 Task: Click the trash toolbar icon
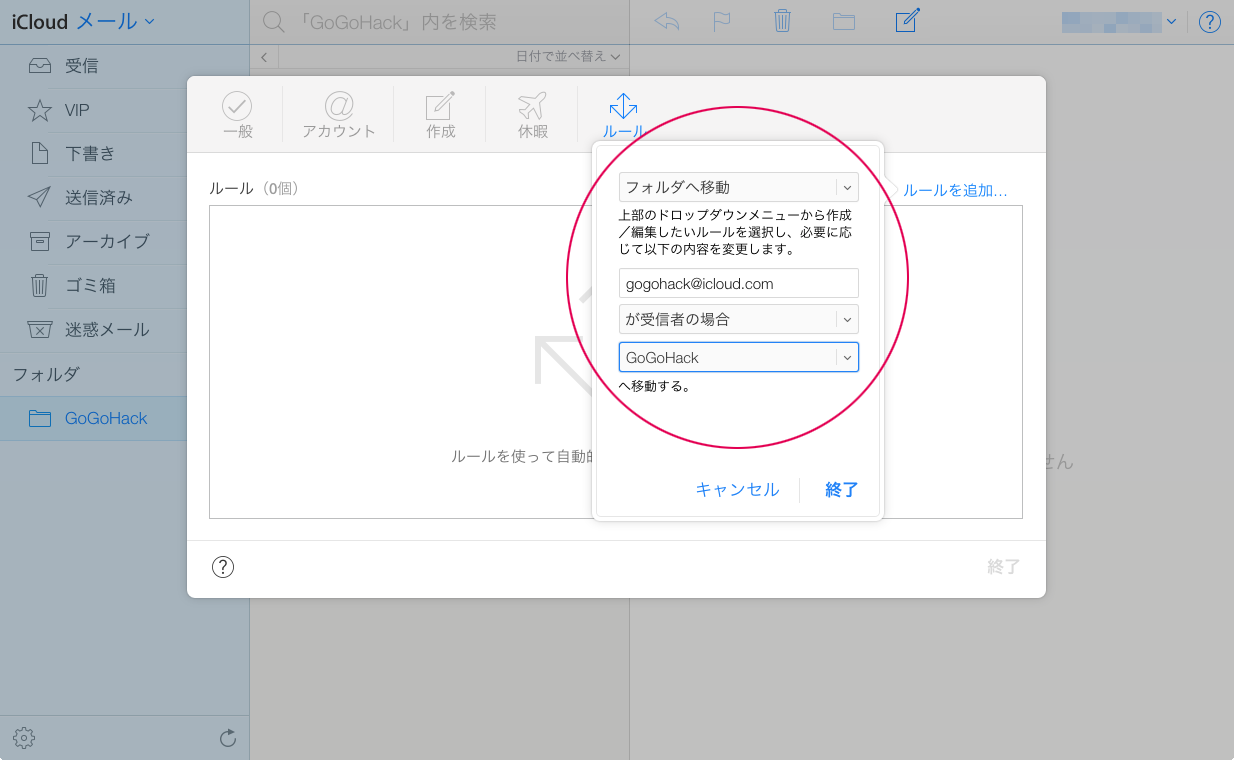click(783, 21)
